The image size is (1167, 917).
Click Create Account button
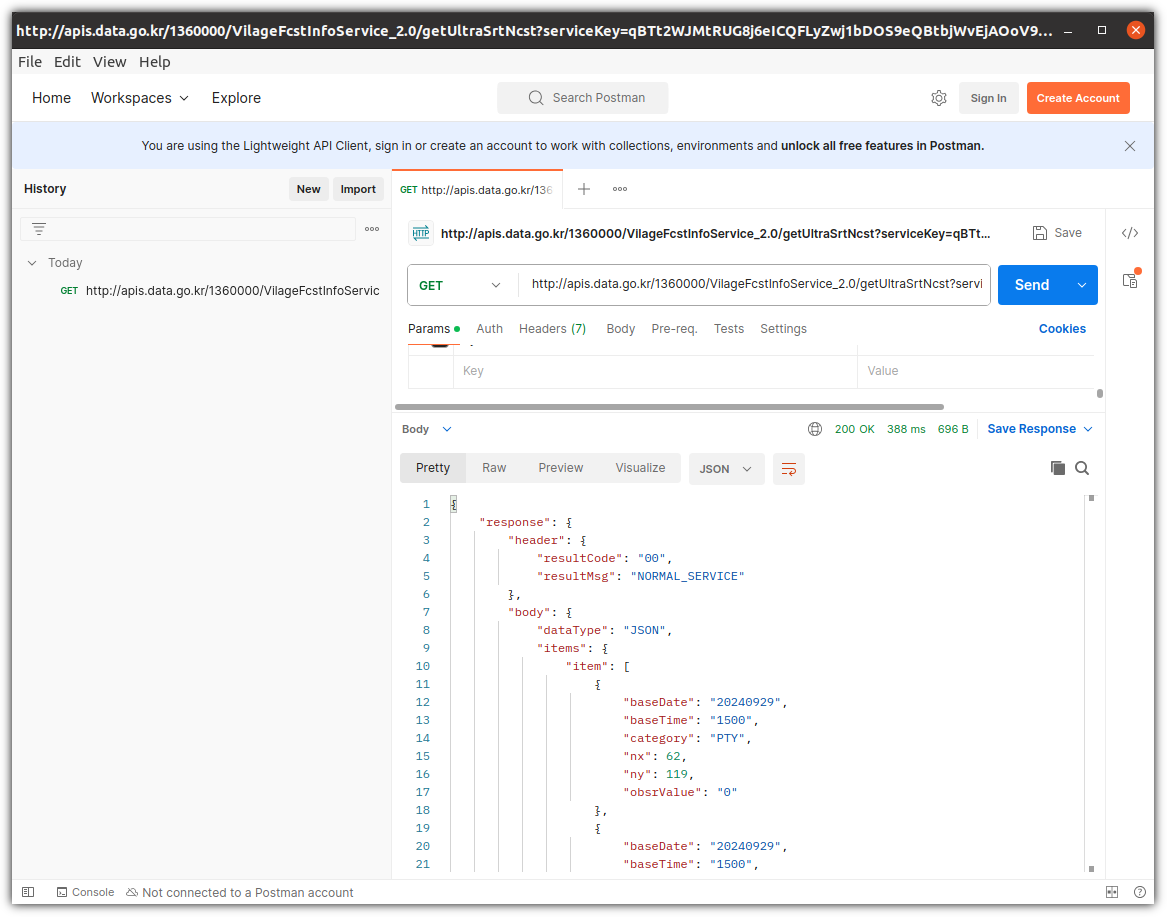(1078, 98)
